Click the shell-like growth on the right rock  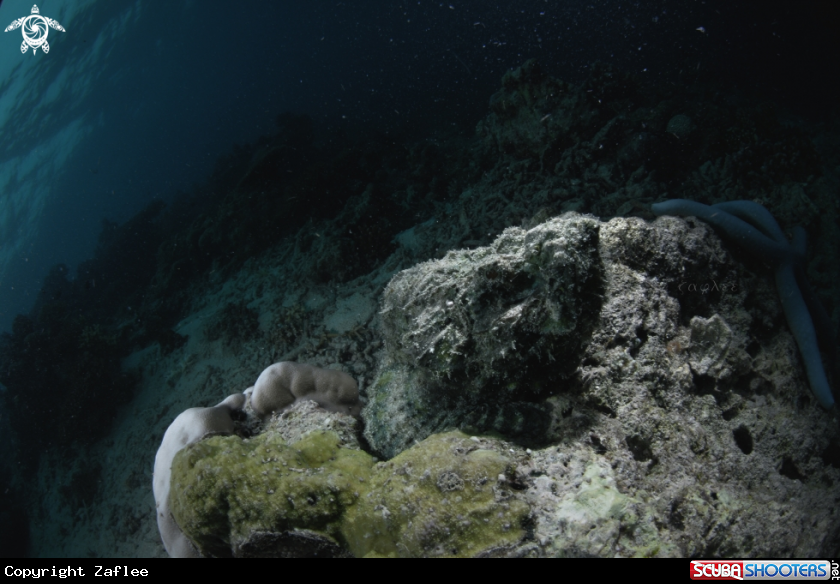click(x=708, y=340)
